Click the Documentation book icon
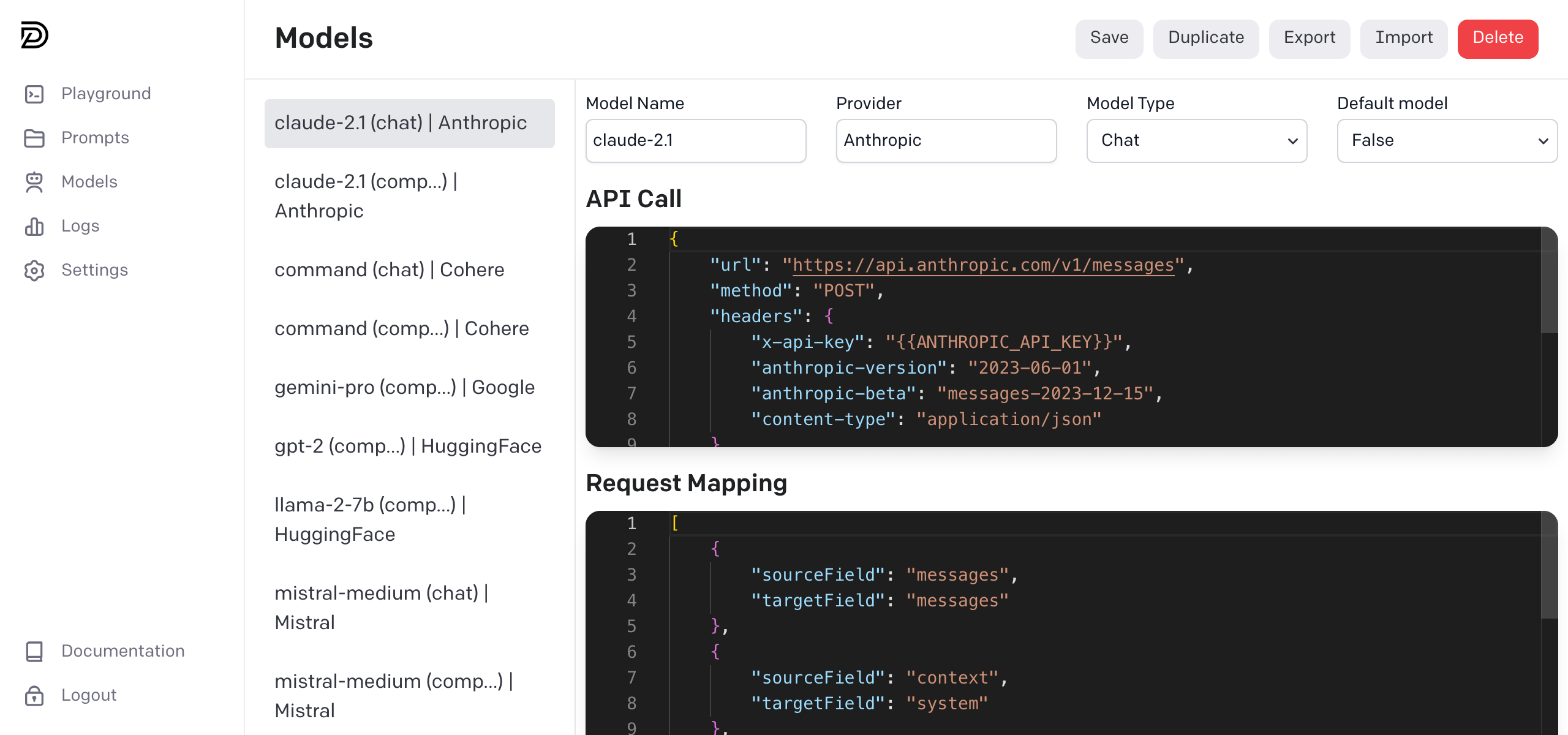The width and height of the screenshot is (1568, 735). (34, 651)
